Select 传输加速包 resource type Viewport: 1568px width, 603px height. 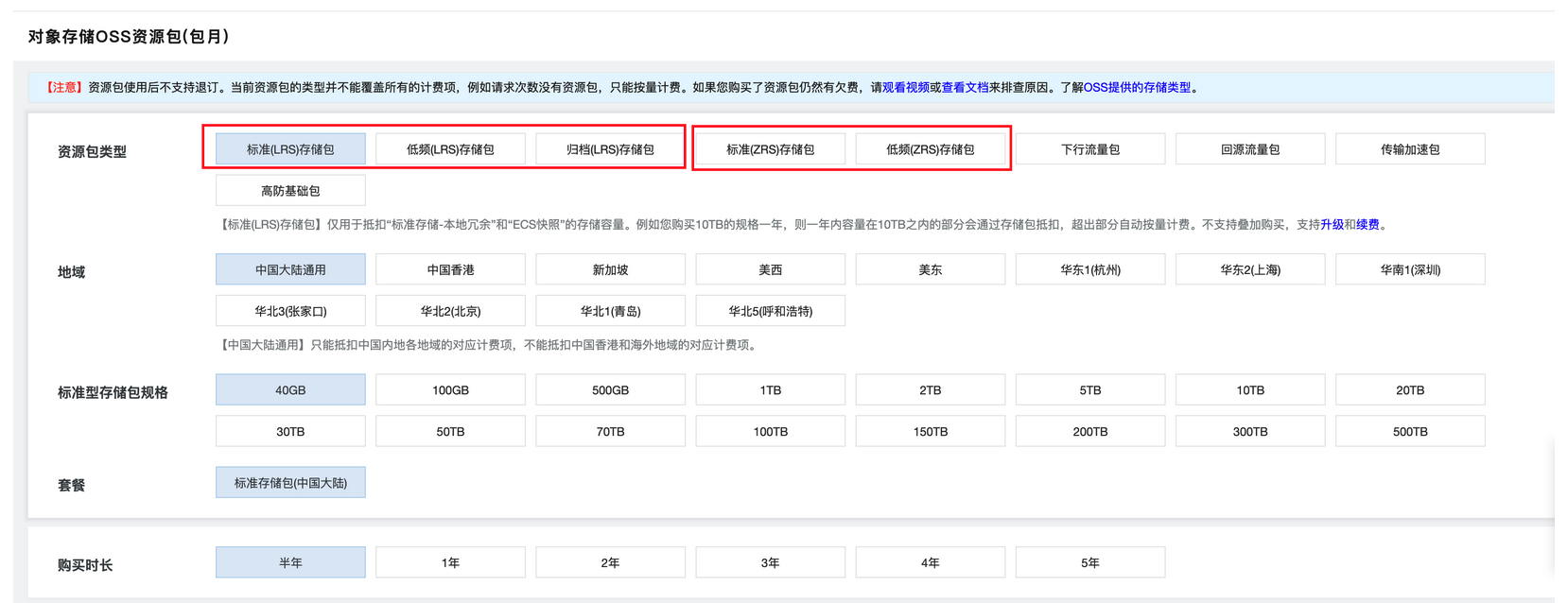pos(1410,149)
